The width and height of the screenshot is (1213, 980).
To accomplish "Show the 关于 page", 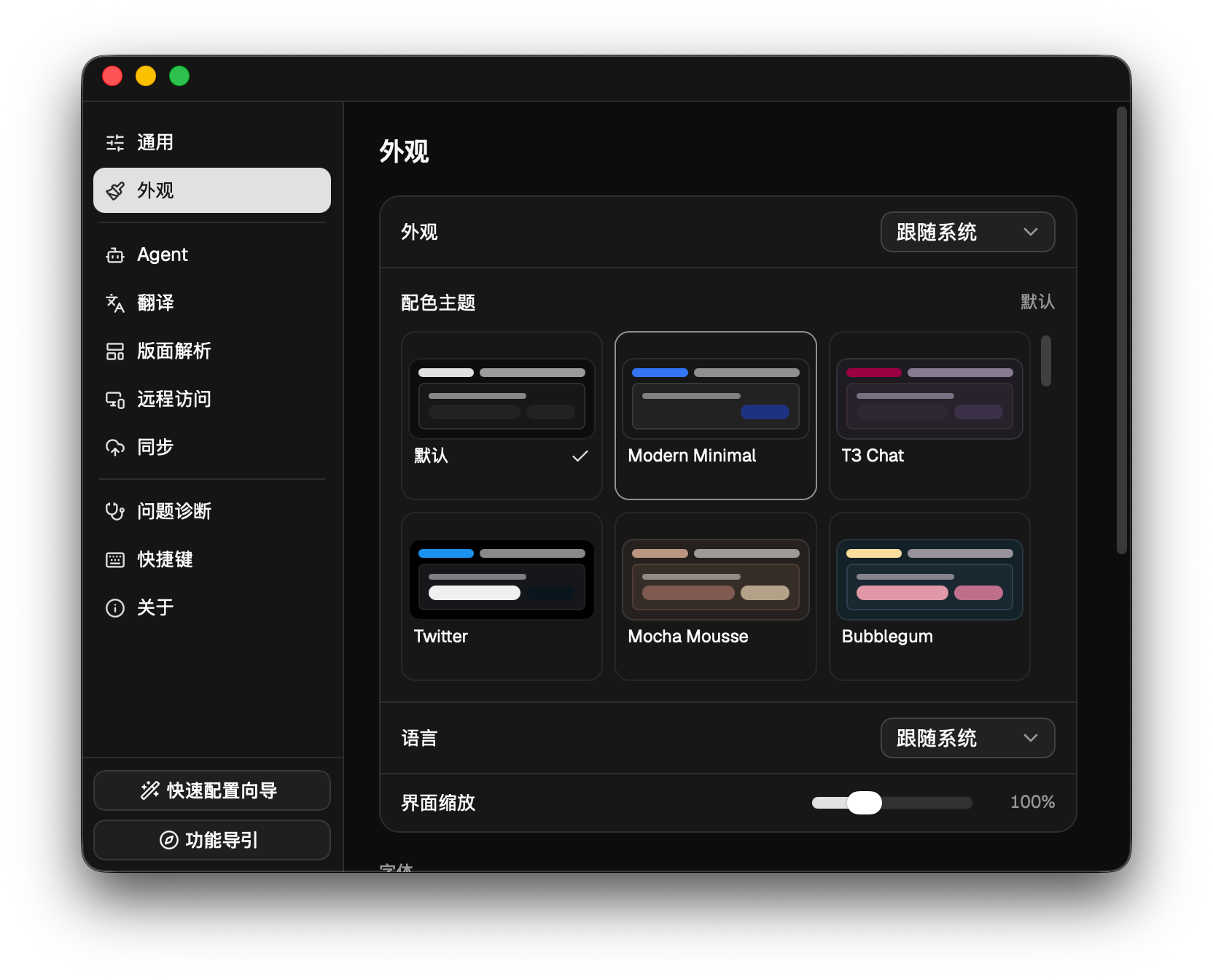I will [x=212, y=608].
